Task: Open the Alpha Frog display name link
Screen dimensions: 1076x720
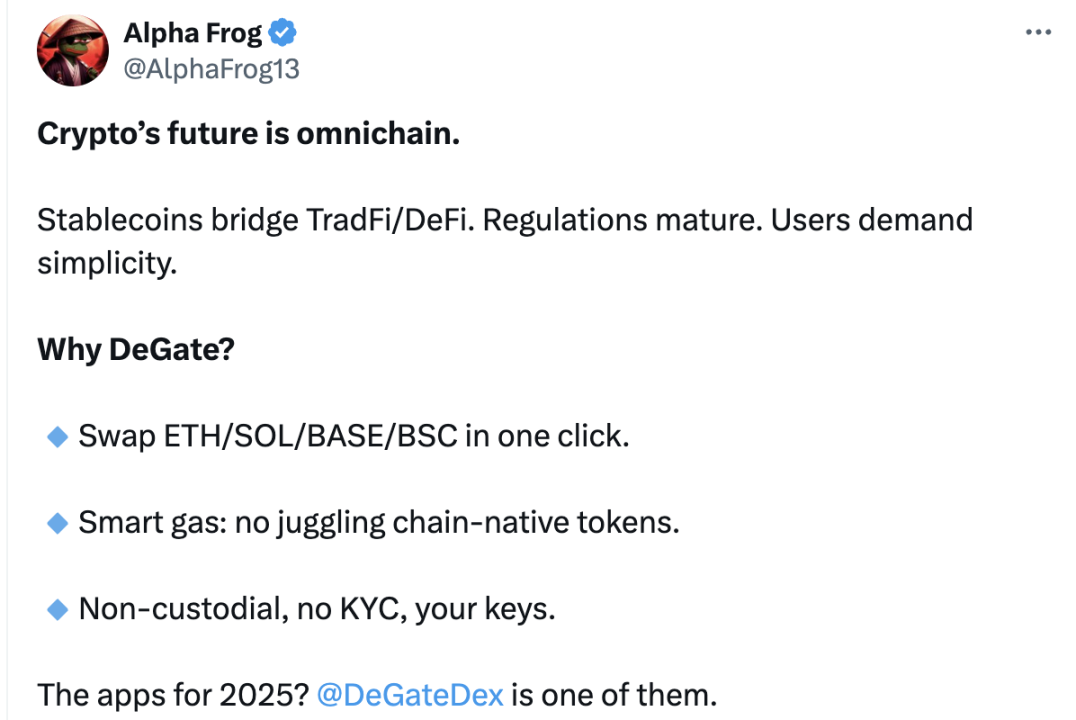Action: pos(193,32)
